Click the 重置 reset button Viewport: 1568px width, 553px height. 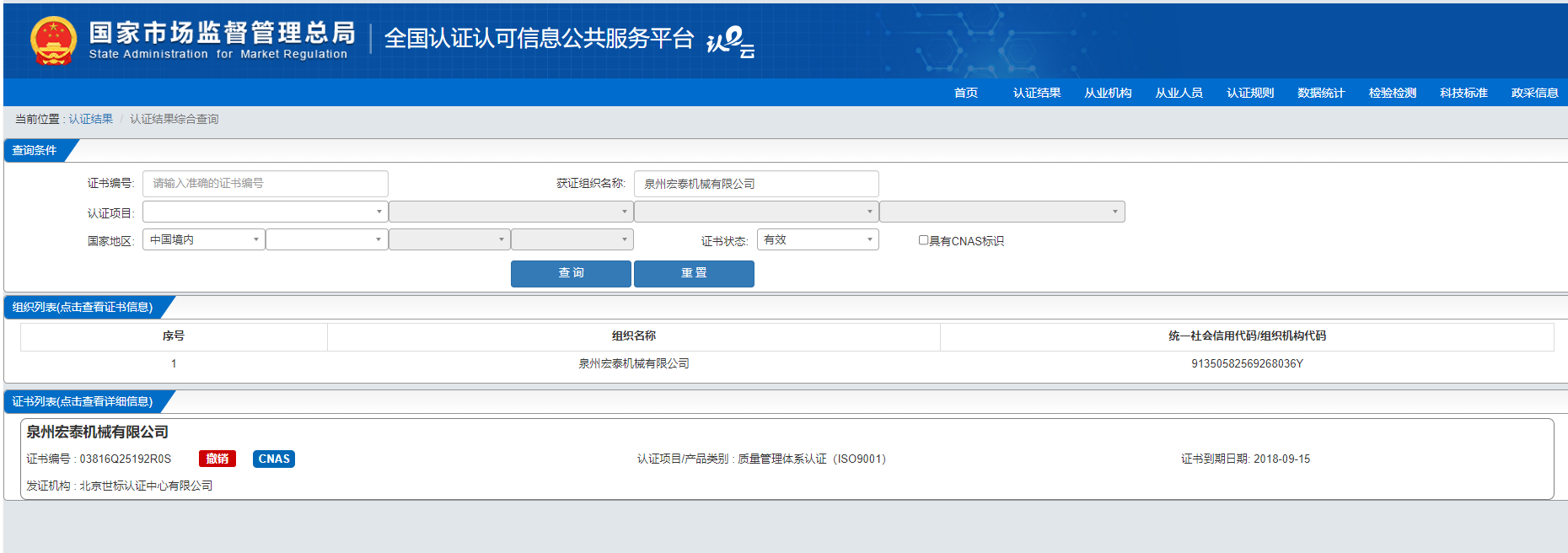tap(694, 273)
